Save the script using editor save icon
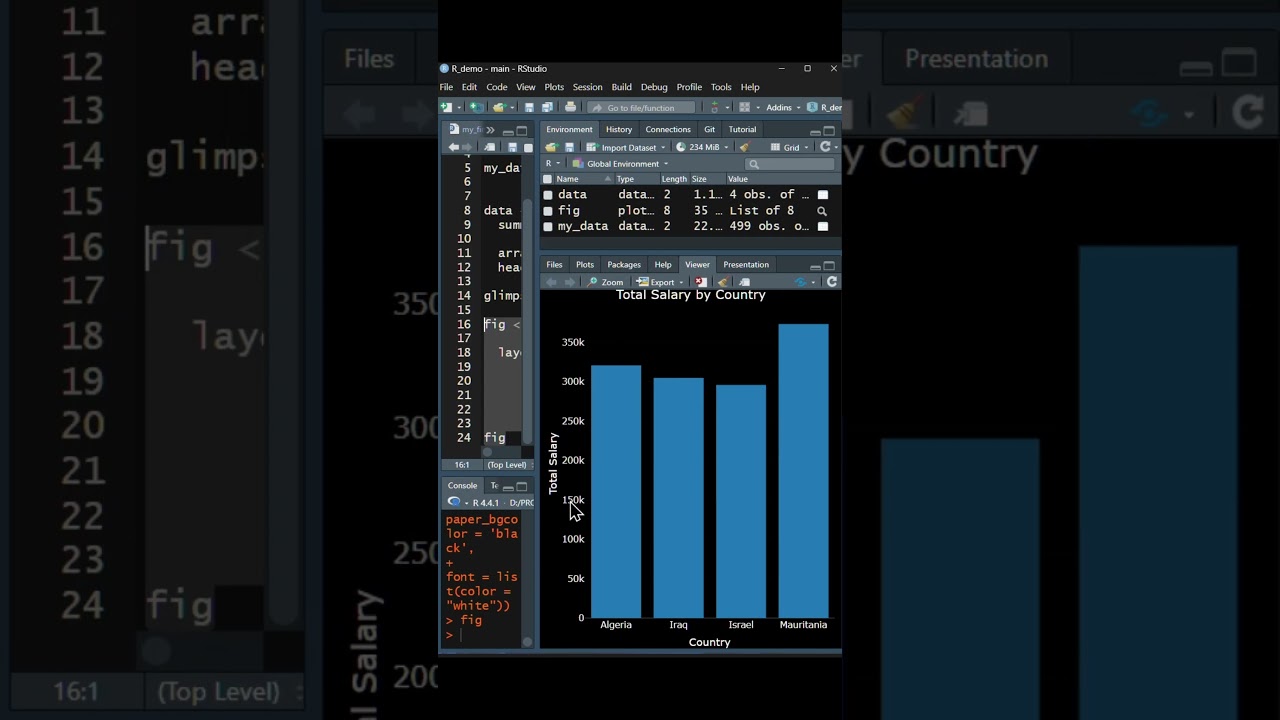Viewport: 1280px width, 720px height. click(512, 147)
